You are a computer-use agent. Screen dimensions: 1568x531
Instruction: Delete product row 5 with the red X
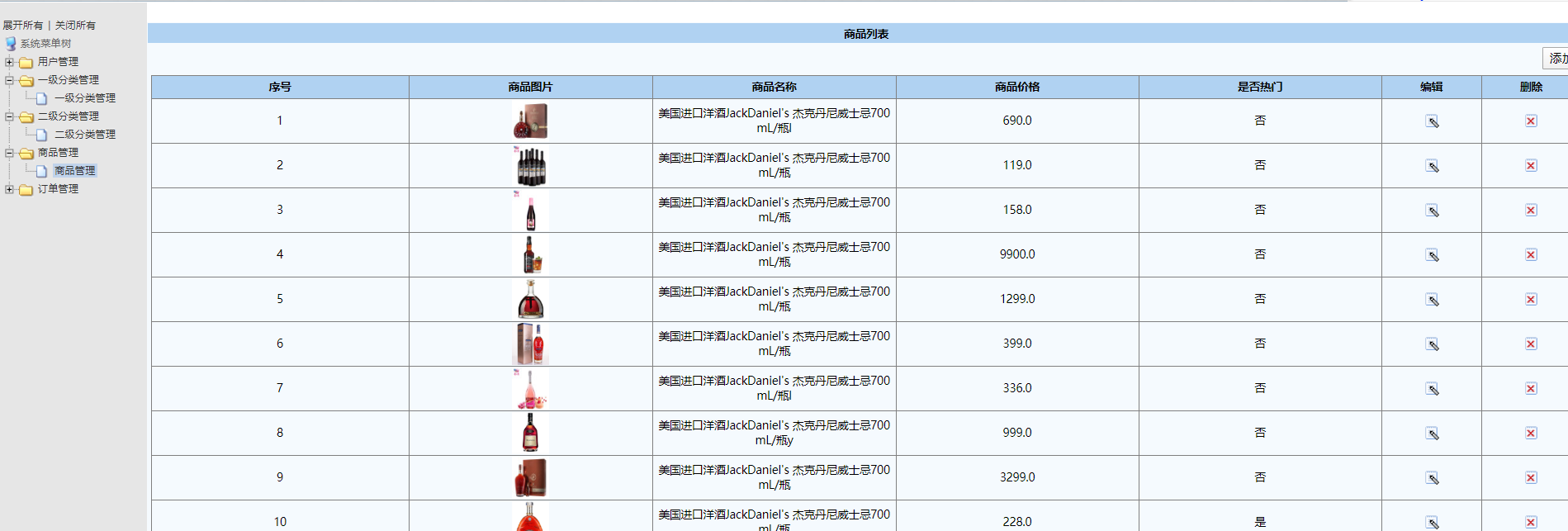(x=1531, y=299)
